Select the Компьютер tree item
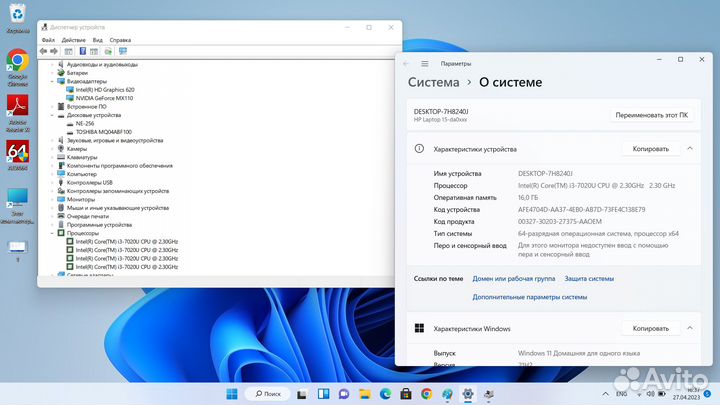720x405 pixels. click(82, 174)
